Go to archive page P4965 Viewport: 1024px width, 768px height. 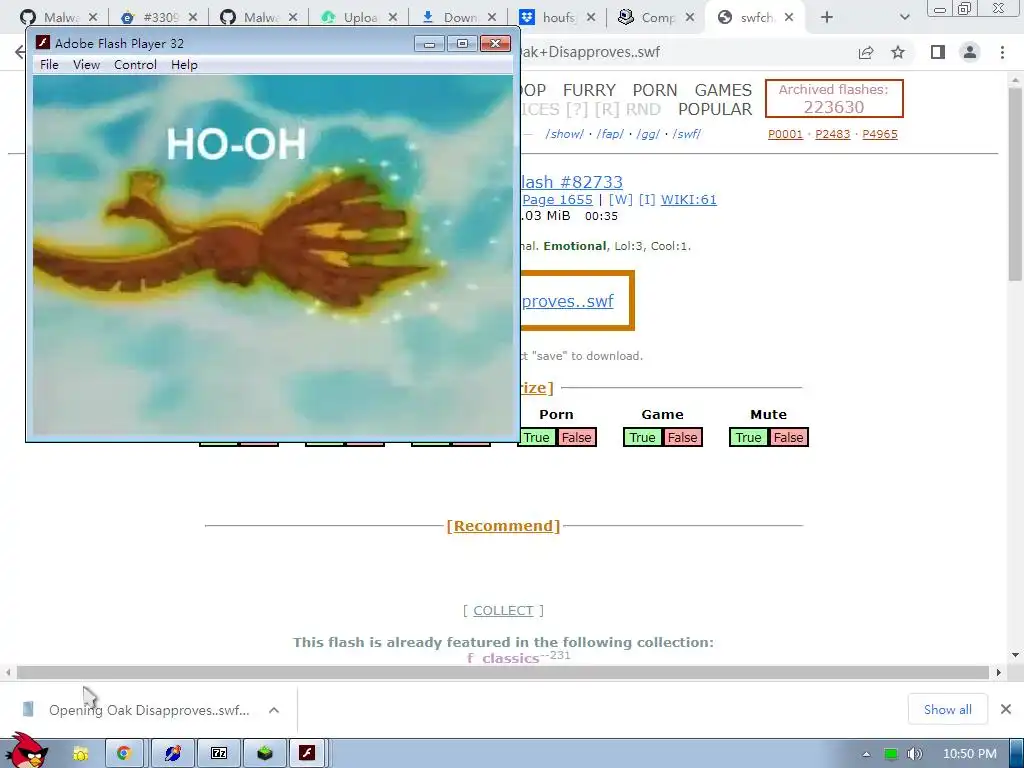pos(880,134)
